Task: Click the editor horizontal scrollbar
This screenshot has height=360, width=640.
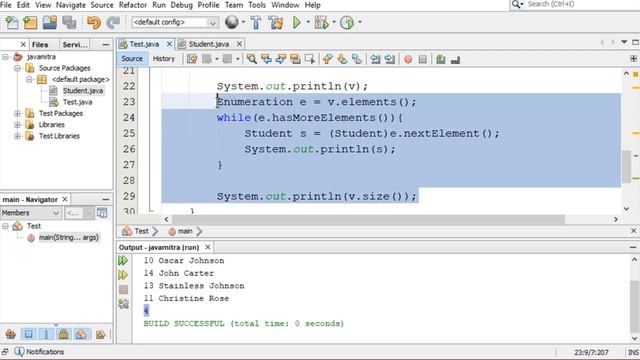Action: (x=368, y=220)
